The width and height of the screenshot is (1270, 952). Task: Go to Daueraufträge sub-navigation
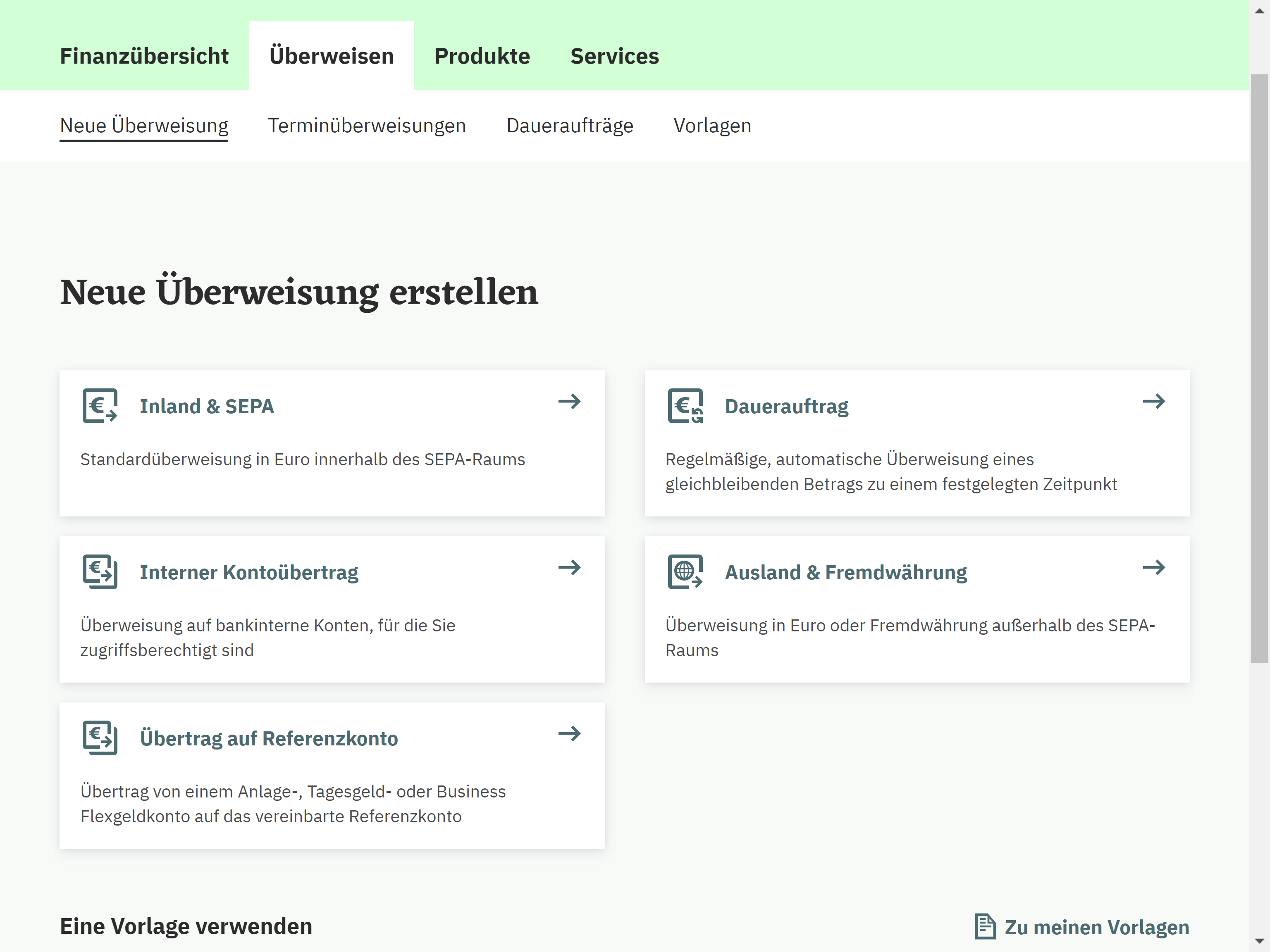coord(570,126)
